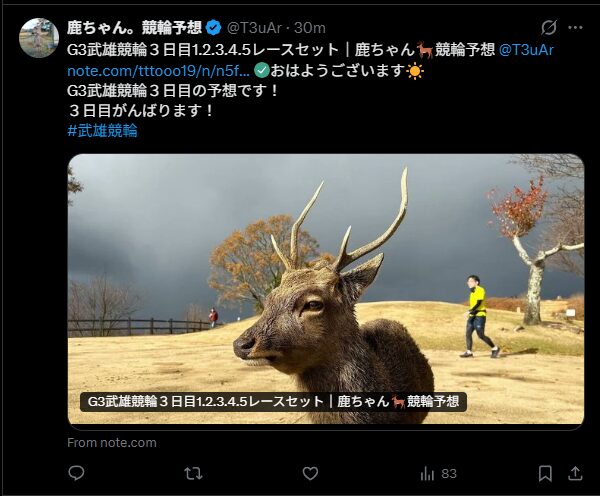Viewport: 600px width, 496px height.
Task: View analytics via the bar chart icon
Action: point(427,474)
